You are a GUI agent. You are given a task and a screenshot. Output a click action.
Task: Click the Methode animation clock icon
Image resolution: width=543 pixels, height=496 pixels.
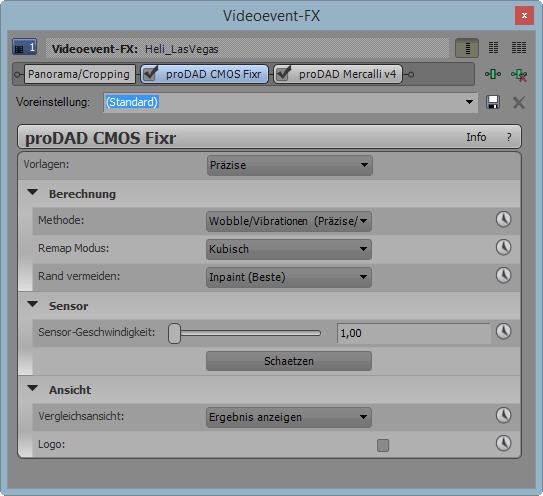(503, 220)
